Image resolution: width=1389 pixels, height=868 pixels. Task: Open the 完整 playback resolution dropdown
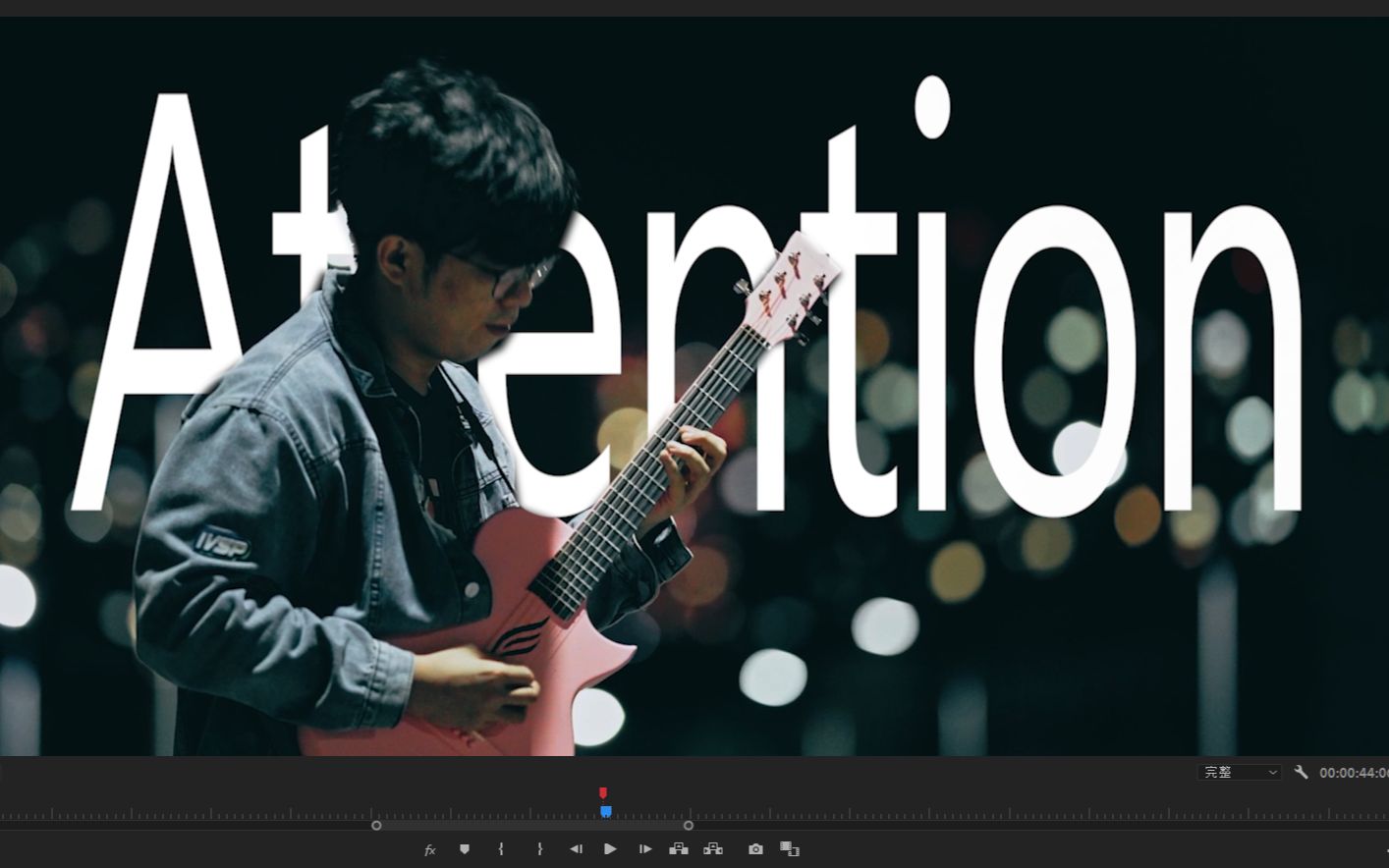tap(1240, 773)
